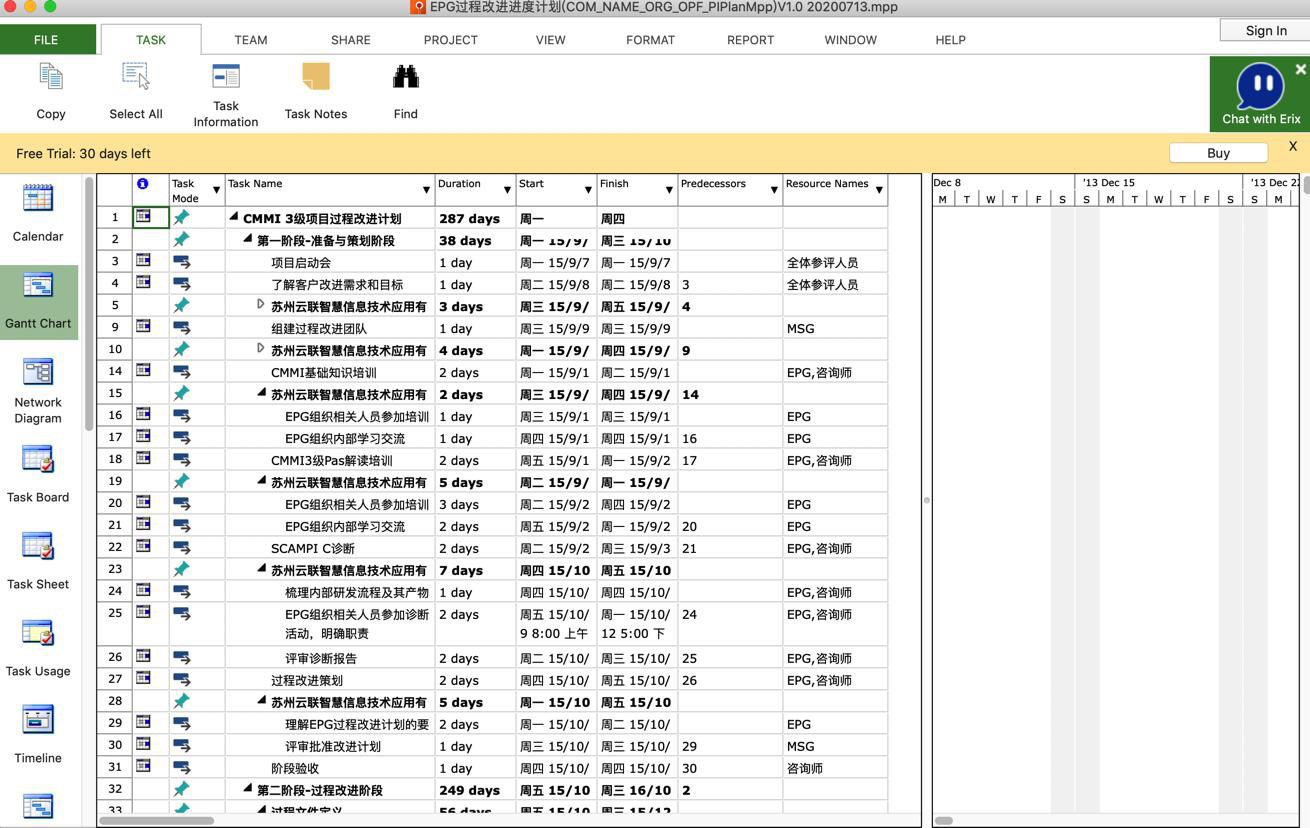Viewport: 1310px width, 828px height.
Task: Select Gantt Chart view in sidebar
Action: 38,301
